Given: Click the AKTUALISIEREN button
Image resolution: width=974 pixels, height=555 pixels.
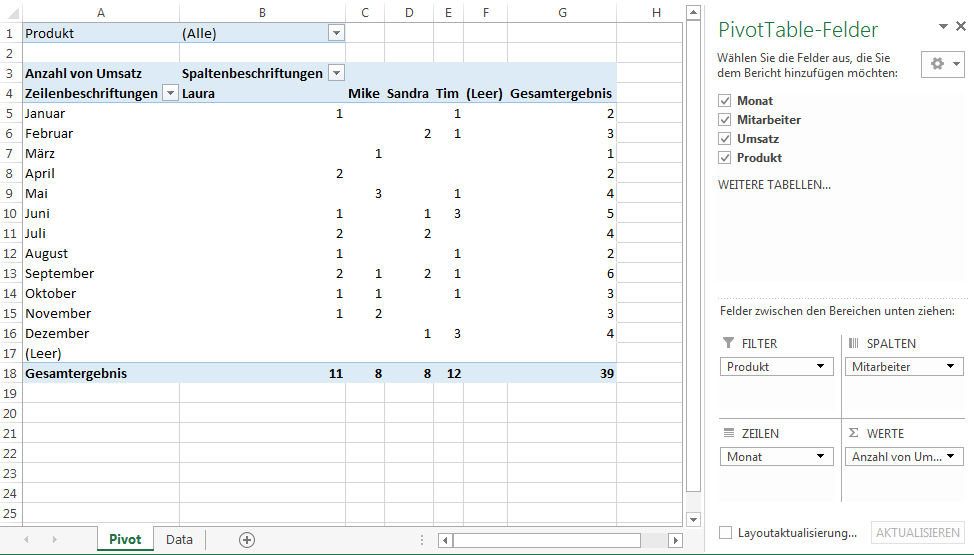Looking at the screenshot, I should pyautogui.click(x=917, y=533).
